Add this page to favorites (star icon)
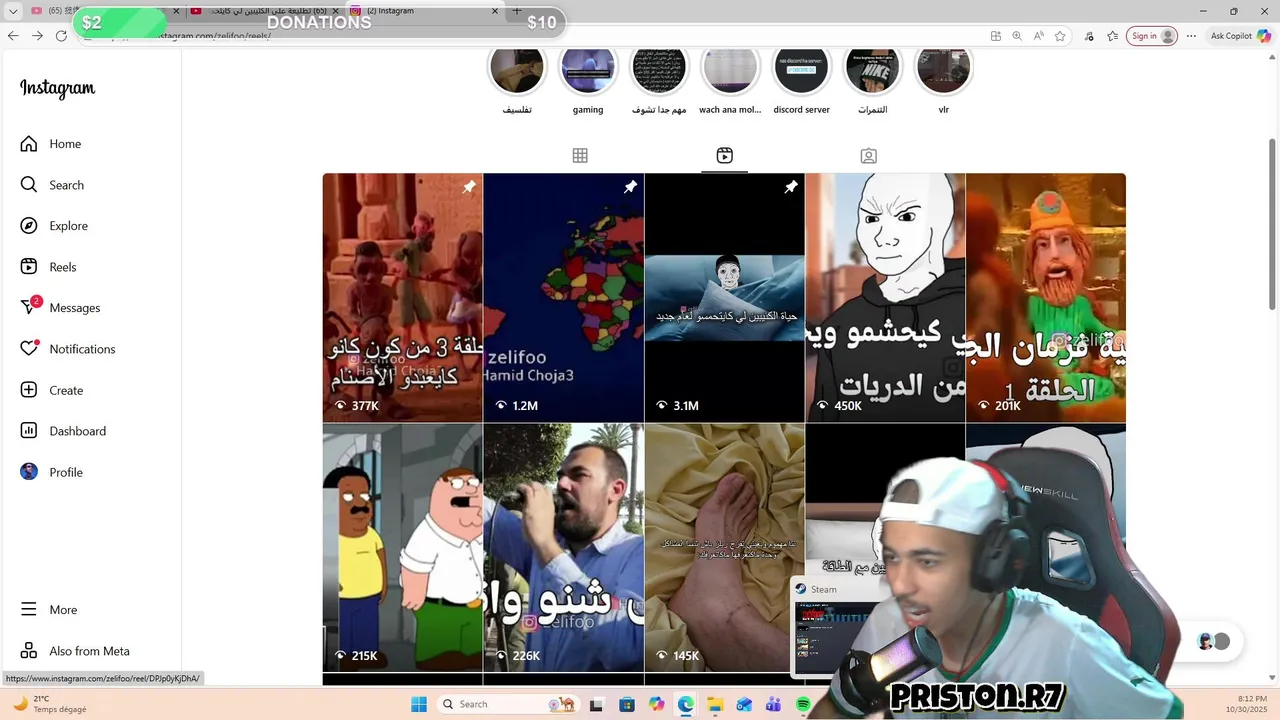The height and width of the screenshot is (720, 1280). (1060, 35)
